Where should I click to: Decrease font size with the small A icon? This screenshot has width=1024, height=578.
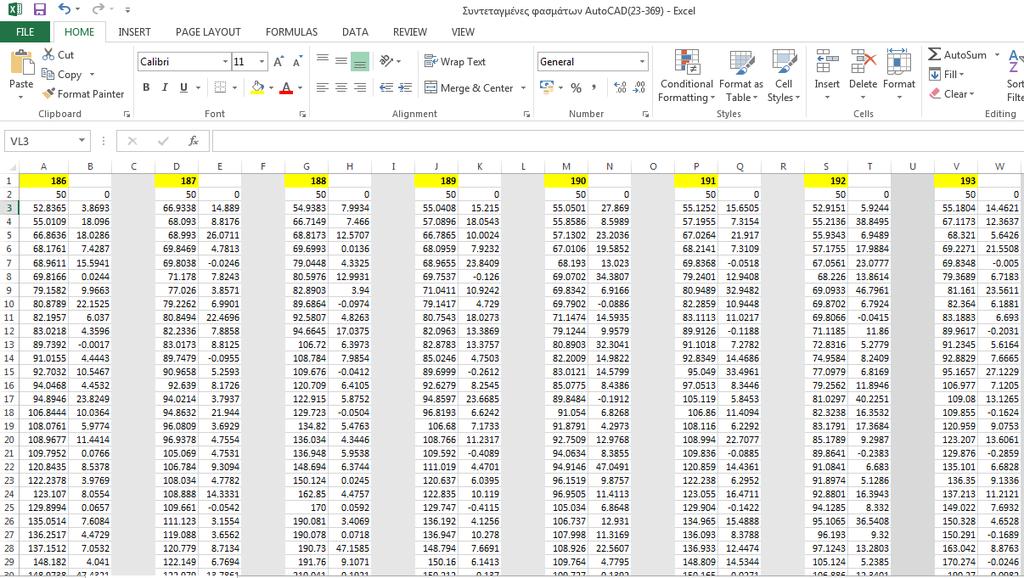click(x=297, y=61)
